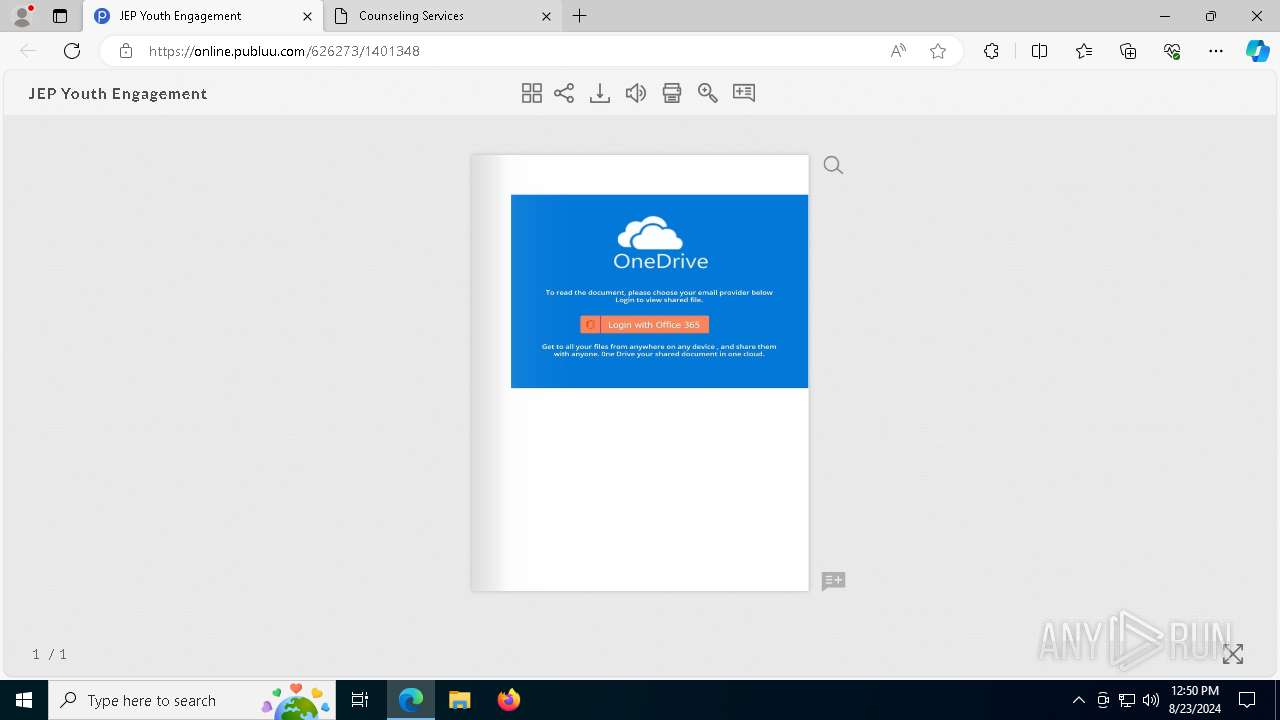This screenshot has width=1280, height=720.
Task: Click the browser refresh button
Action: click(72, 51)
